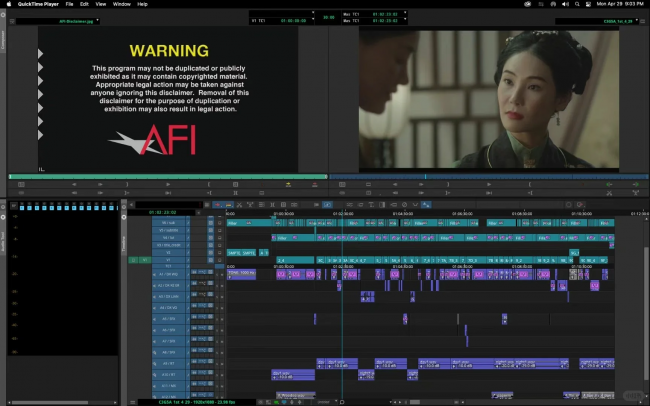Click the highlighted Link Selection toggle icon
The width and height of the screenshot is (650, 406).
pos(327,204)
